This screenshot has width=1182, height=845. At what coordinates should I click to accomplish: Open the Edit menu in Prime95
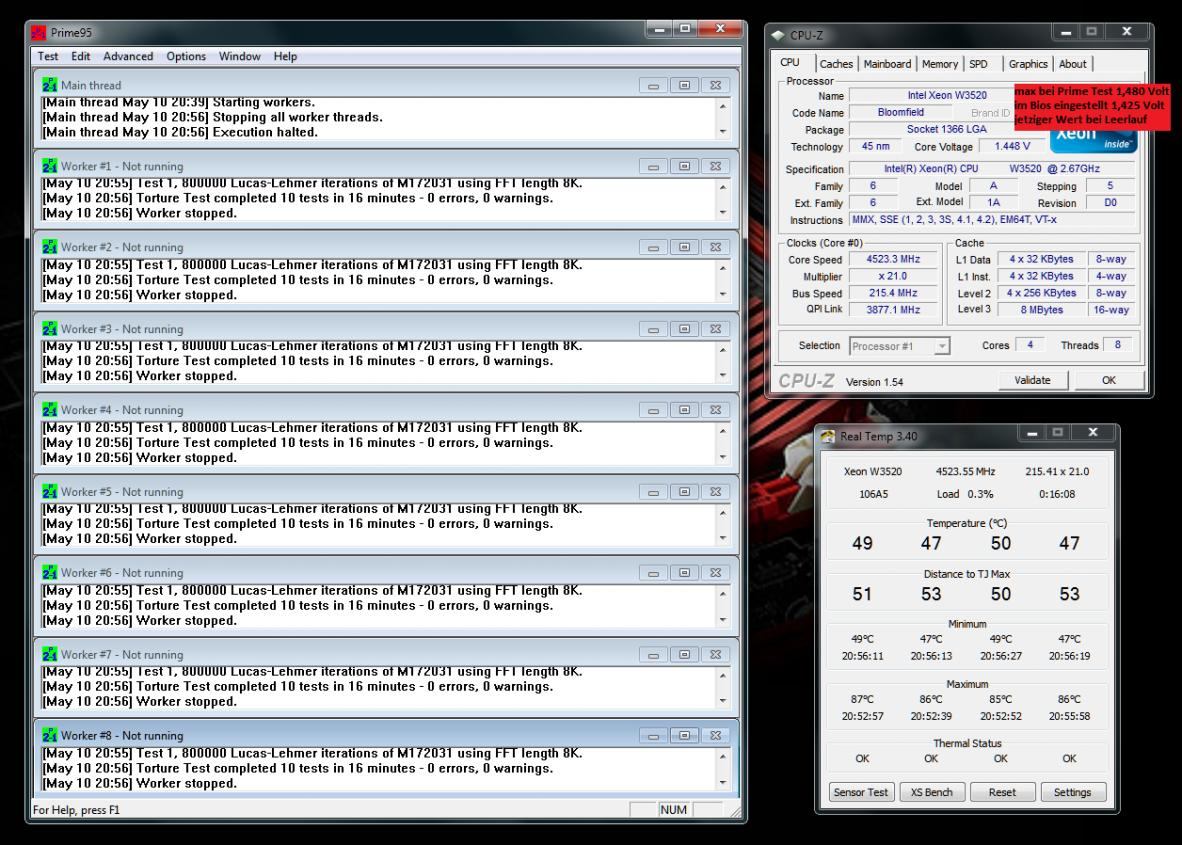point(81,57)
